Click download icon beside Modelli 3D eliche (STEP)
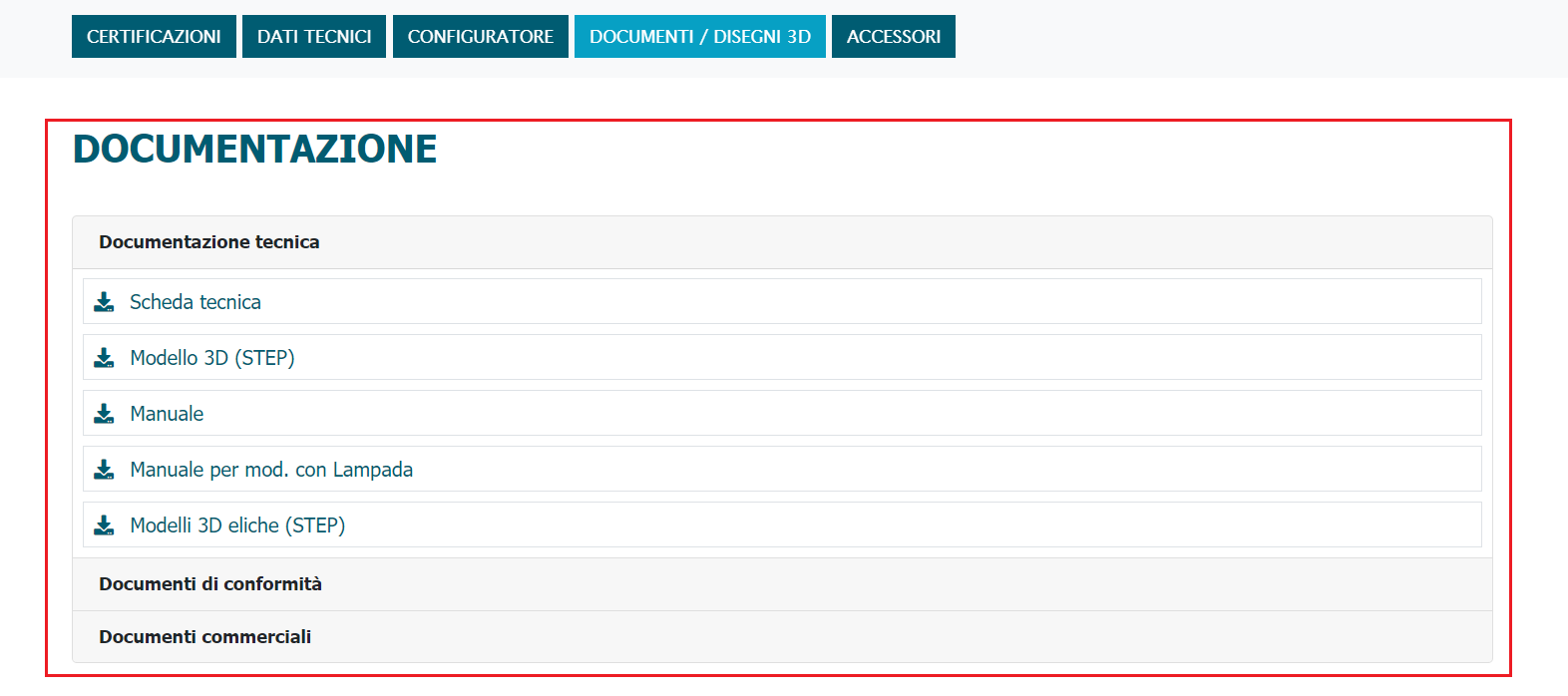The width and height of the screenshot is (1568, 696). click(x=104, y=525)
